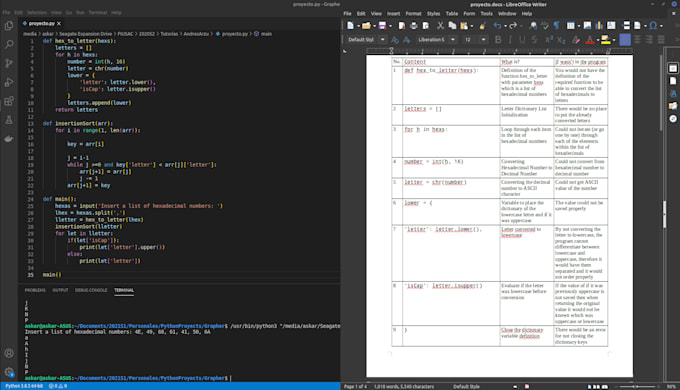Open the Run and Debug view in VS Code
This screenshot has width=680, height=390.
9,82
